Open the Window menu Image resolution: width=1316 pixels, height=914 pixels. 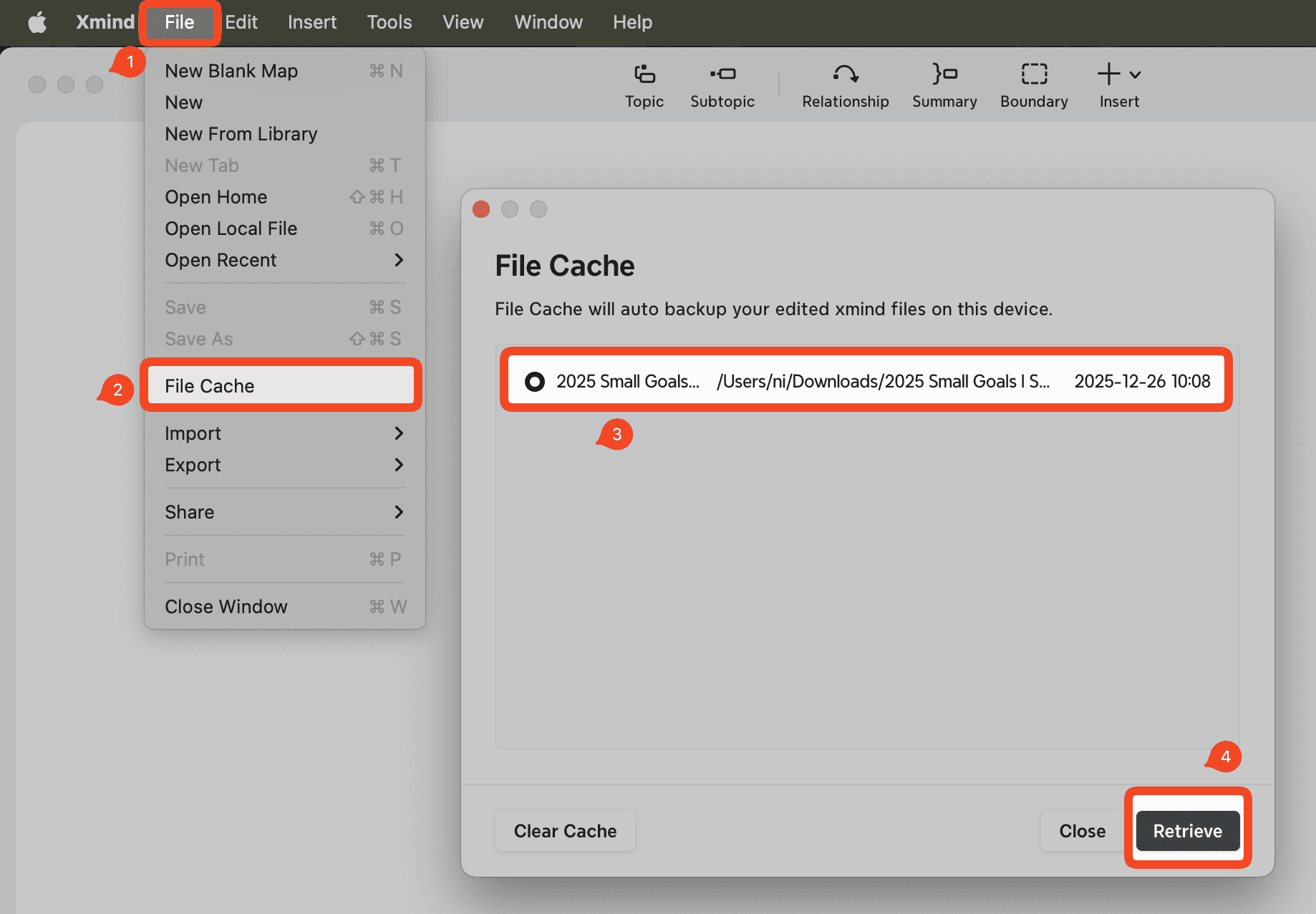pyautogui.click(x=548, y=22)
